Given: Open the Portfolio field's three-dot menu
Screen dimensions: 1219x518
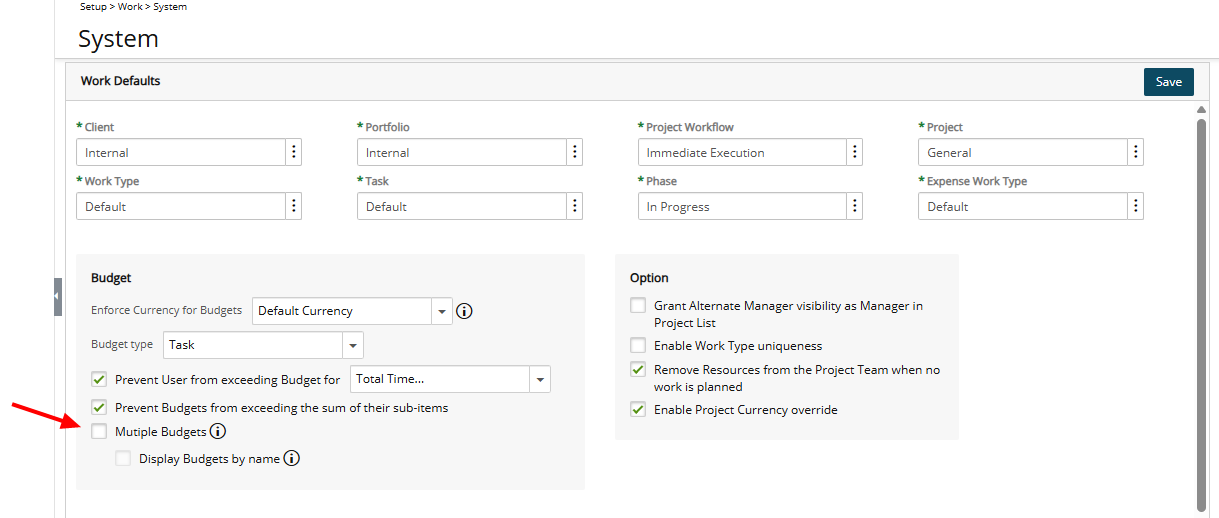Looking at the screenshot, I should [574, 152].
